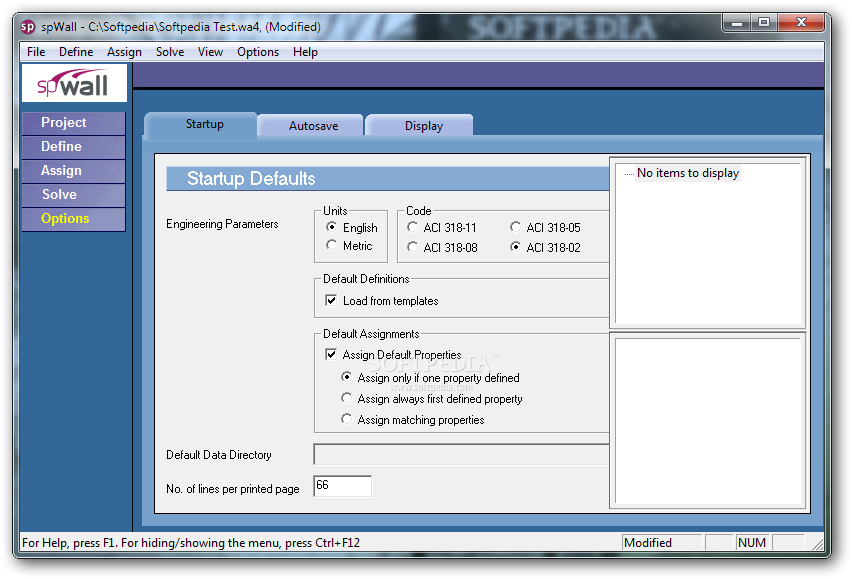
Task: Open the Solve menu
Action: [170, 52]
